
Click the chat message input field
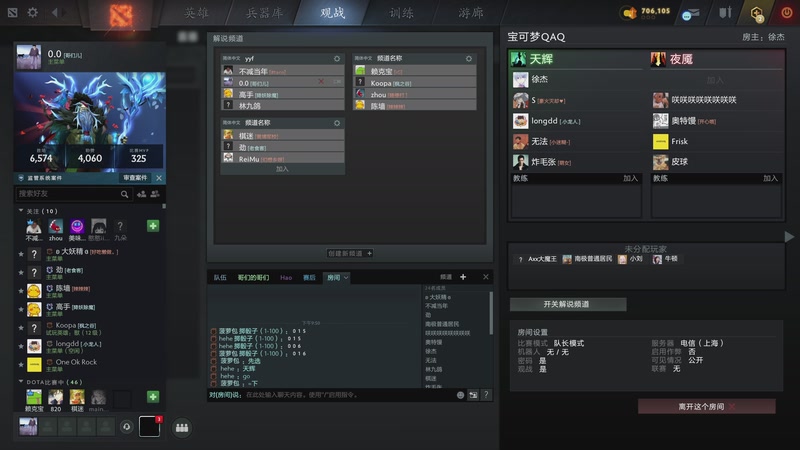coord(349,395)
